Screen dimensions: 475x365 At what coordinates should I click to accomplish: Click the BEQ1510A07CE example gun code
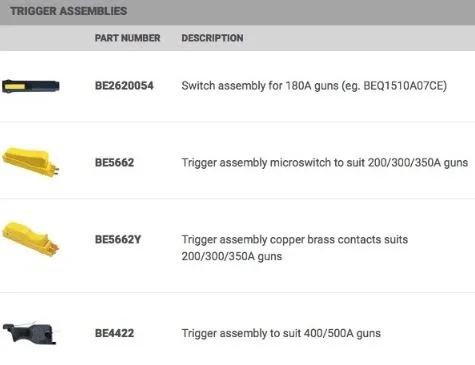(403, 86)
